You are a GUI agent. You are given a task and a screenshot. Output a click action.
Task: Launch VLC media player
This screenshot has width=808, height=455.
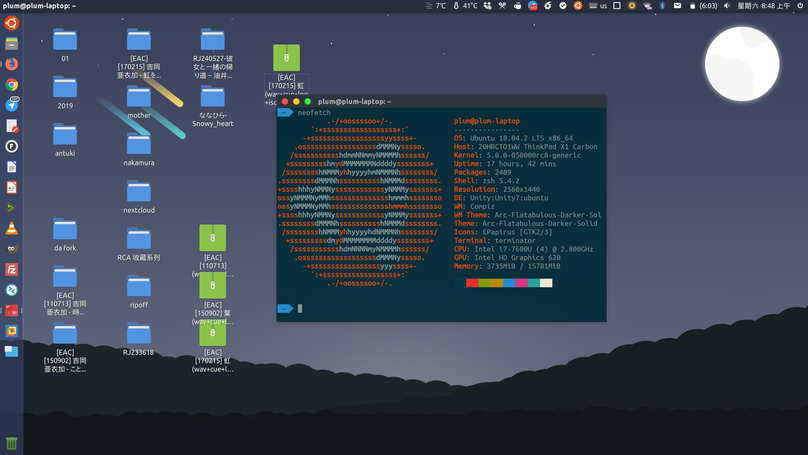(12, 229)
